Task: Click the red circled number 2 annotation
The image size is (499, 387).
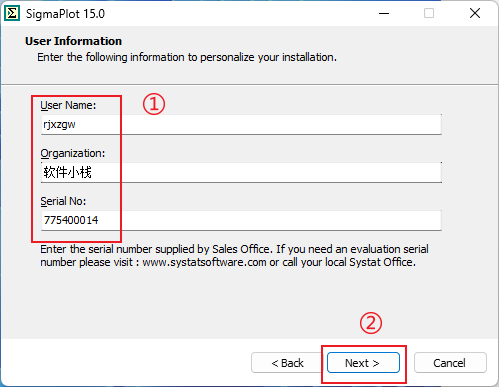Action: pos(371,323)
